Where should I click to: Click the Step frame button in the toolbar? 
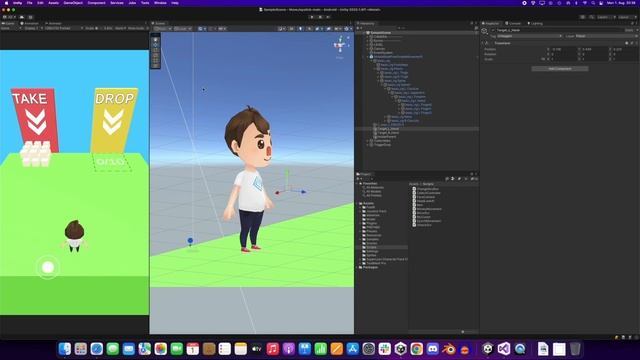click(328, 17)
